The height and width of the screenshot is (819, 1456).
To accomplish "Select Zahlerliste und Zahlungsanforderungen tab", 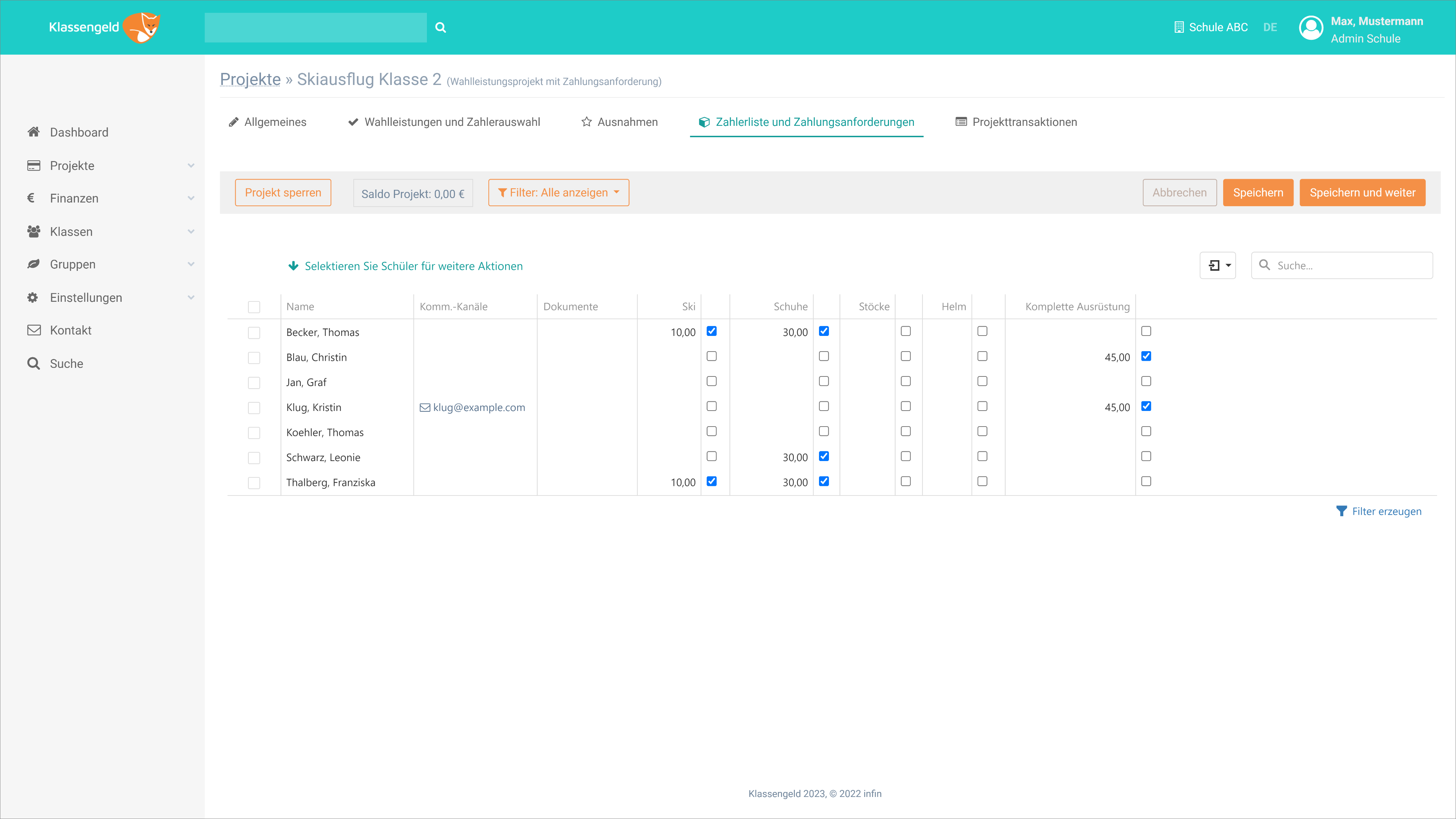I will [x=806, y=122].
